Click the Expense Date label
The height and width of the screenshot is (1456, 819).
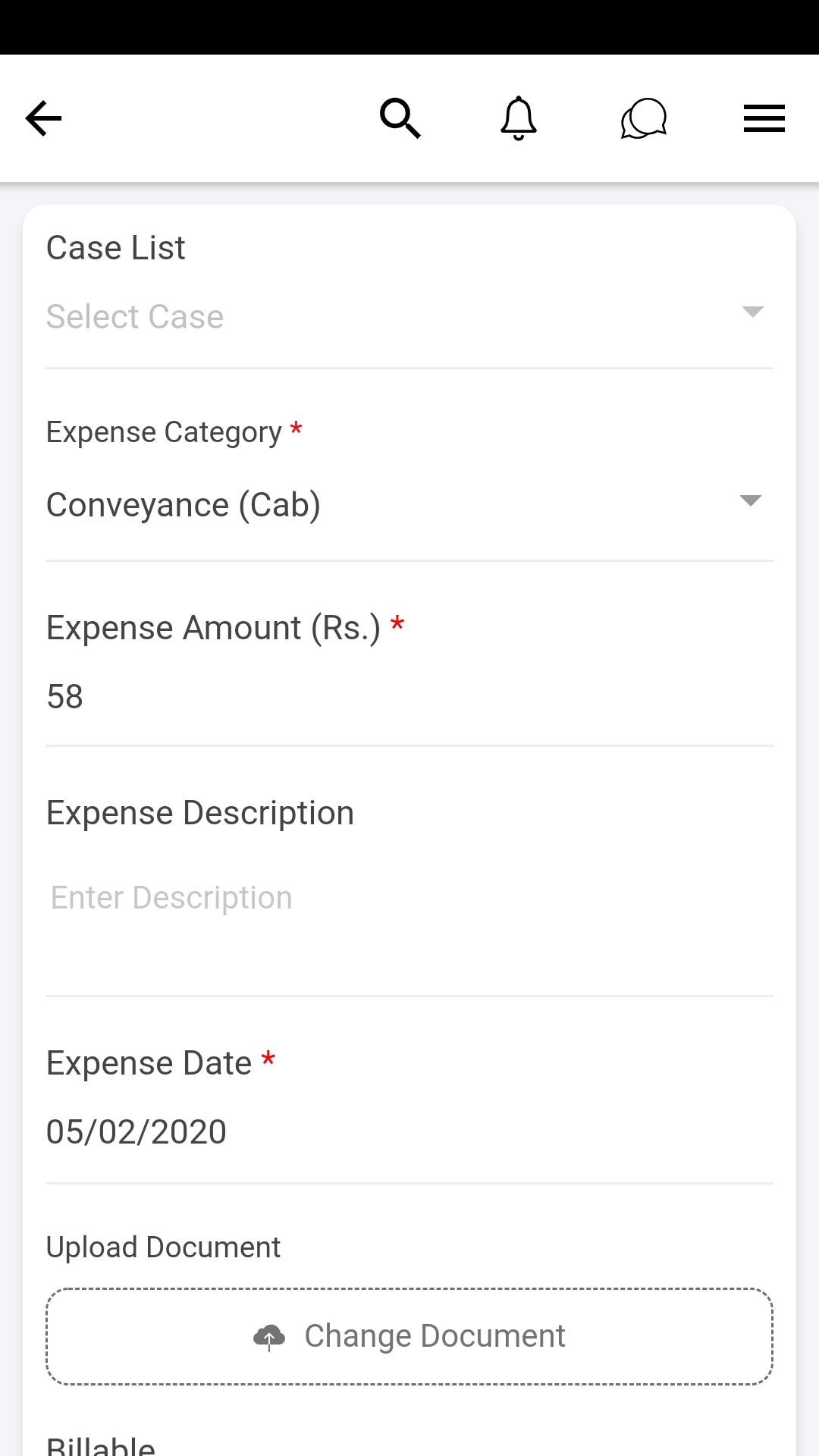(149, 1063)
